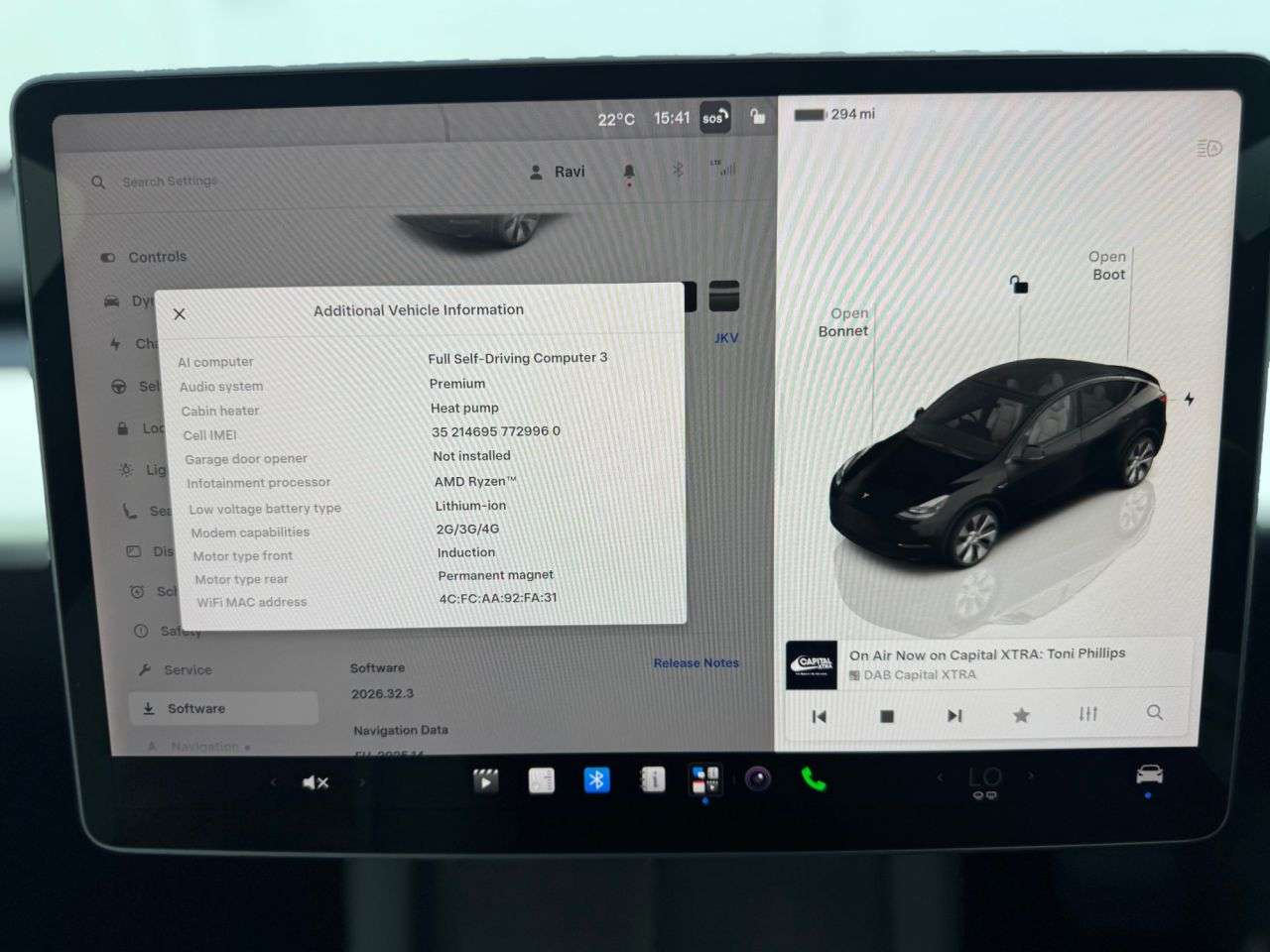The image size is (1270, 952).
Task: Open the manual info app in dock
Action: pos(652,780)
